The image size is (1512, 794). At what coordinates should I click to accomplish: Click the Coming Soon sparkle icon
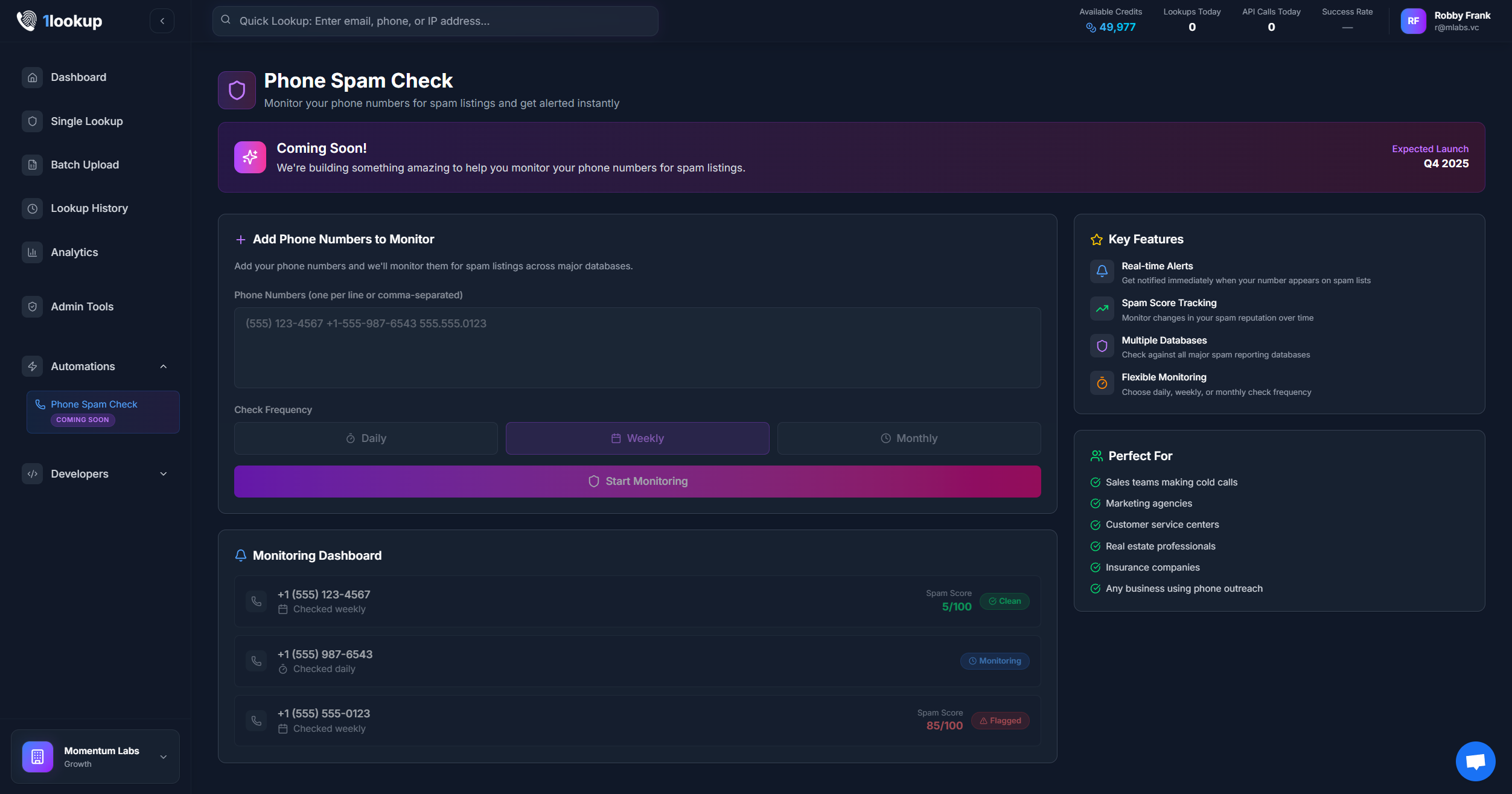click(x=250, y=158)
